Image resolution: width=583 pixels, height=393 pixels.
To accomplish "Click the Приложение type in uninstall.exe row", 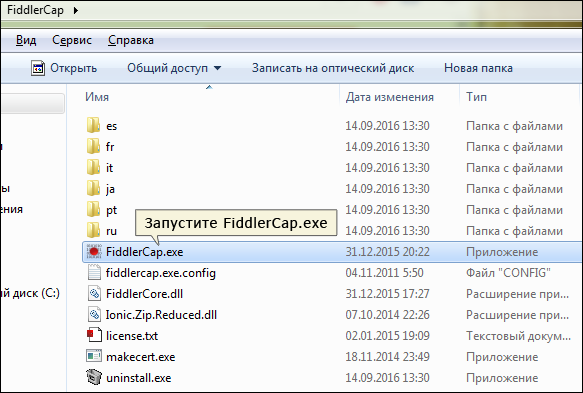I will pos(502,378).
